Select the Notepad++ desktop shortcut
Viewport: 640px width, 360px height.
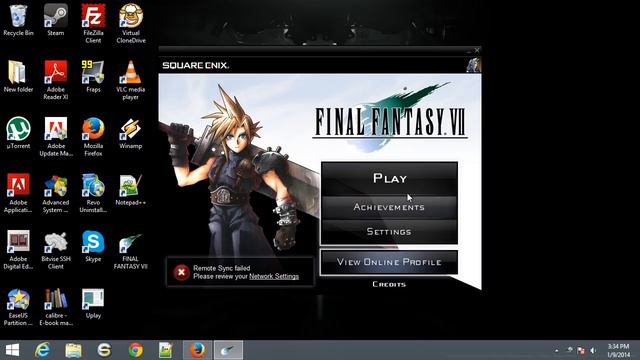[x=131, y=190]
